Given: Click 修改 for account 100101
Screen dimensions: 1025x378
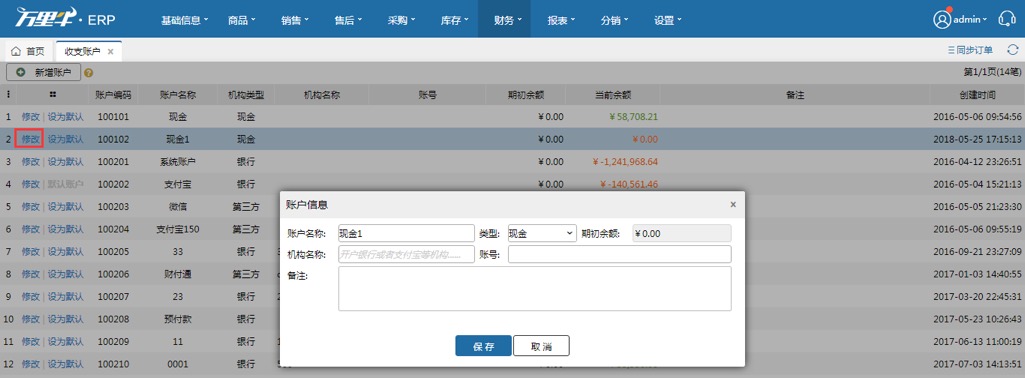Looking at the screenshot, I should click(x=31, y=116).
